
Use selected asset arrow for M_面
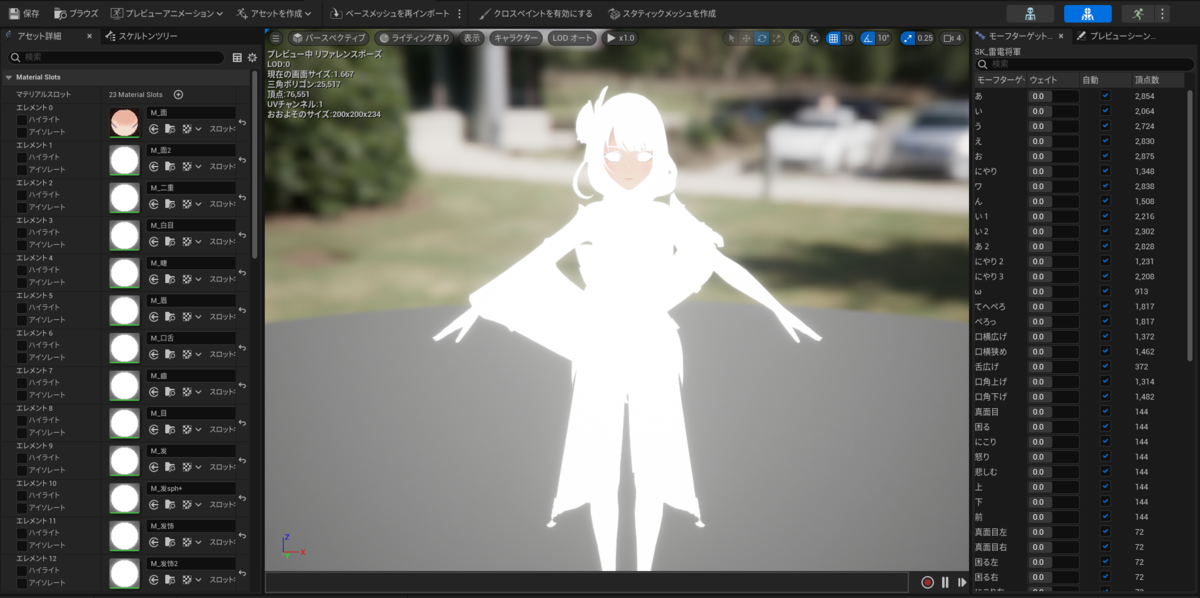(x=154, y=129)
